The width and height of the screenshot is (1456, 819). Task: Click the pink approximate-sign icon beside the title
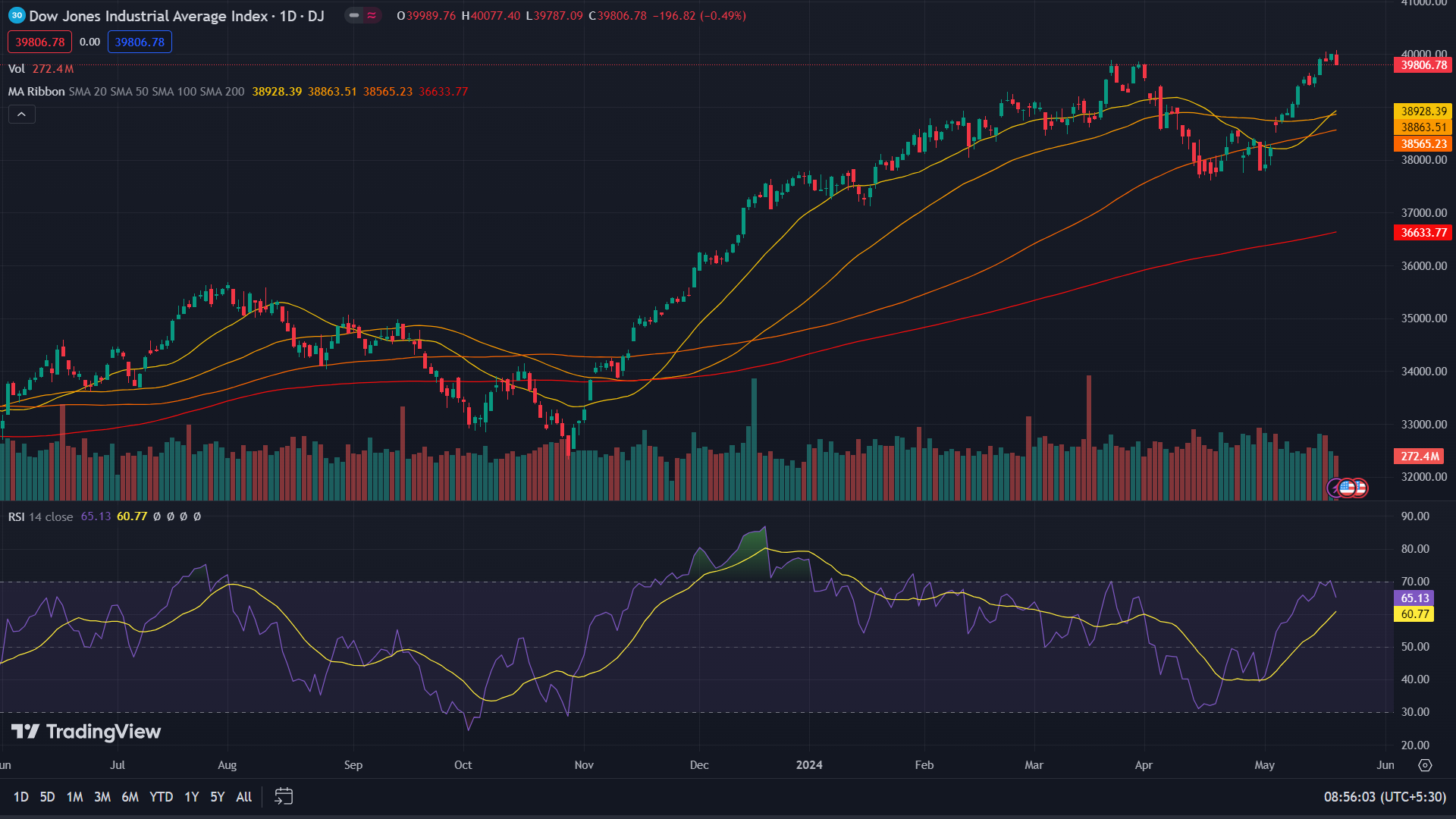click(x=372, y=15)
